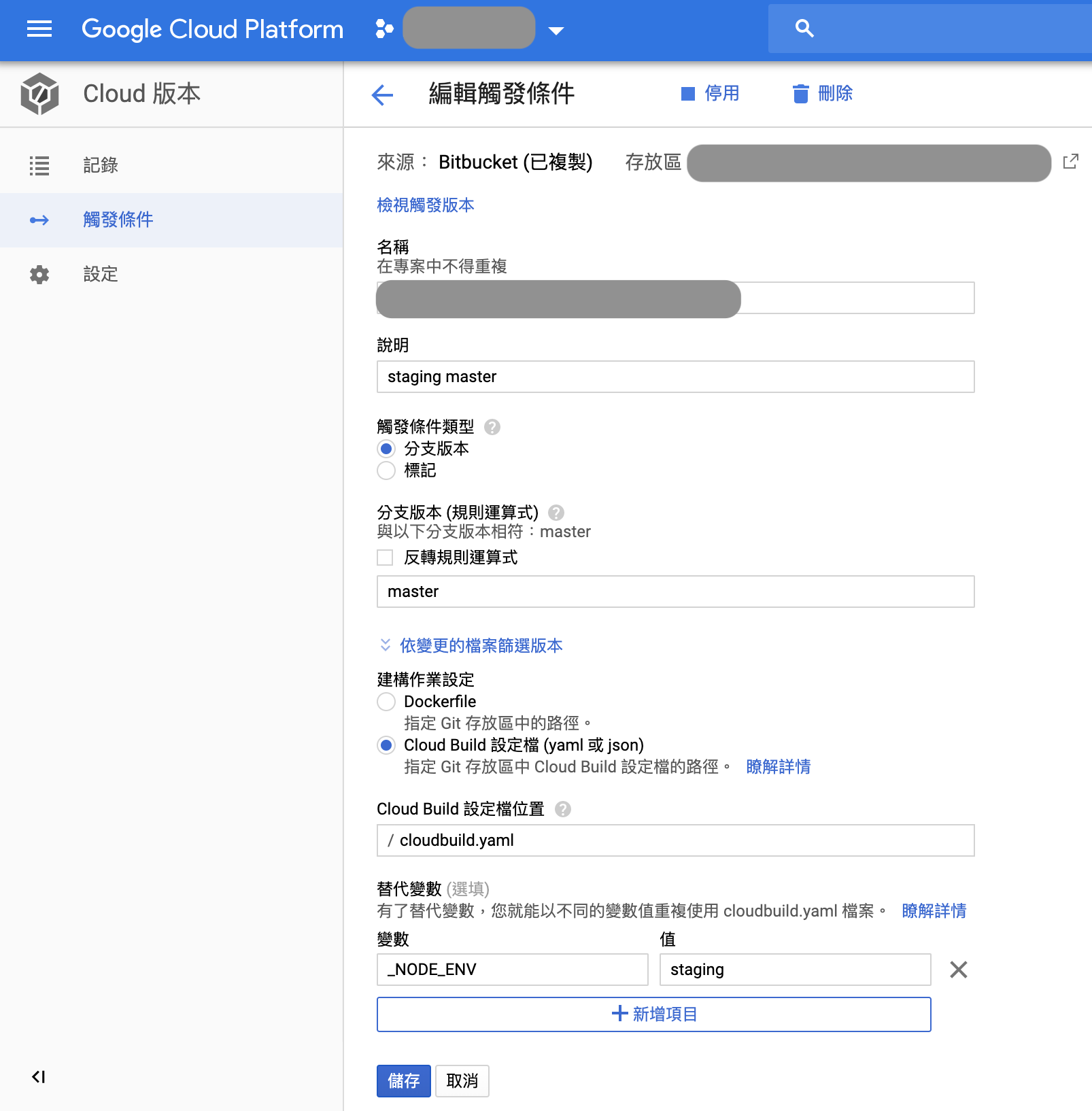This screenshot has height=1111, width=1092.
Task: Click the Google Cloud Platform title
Action: pos(213,29)
